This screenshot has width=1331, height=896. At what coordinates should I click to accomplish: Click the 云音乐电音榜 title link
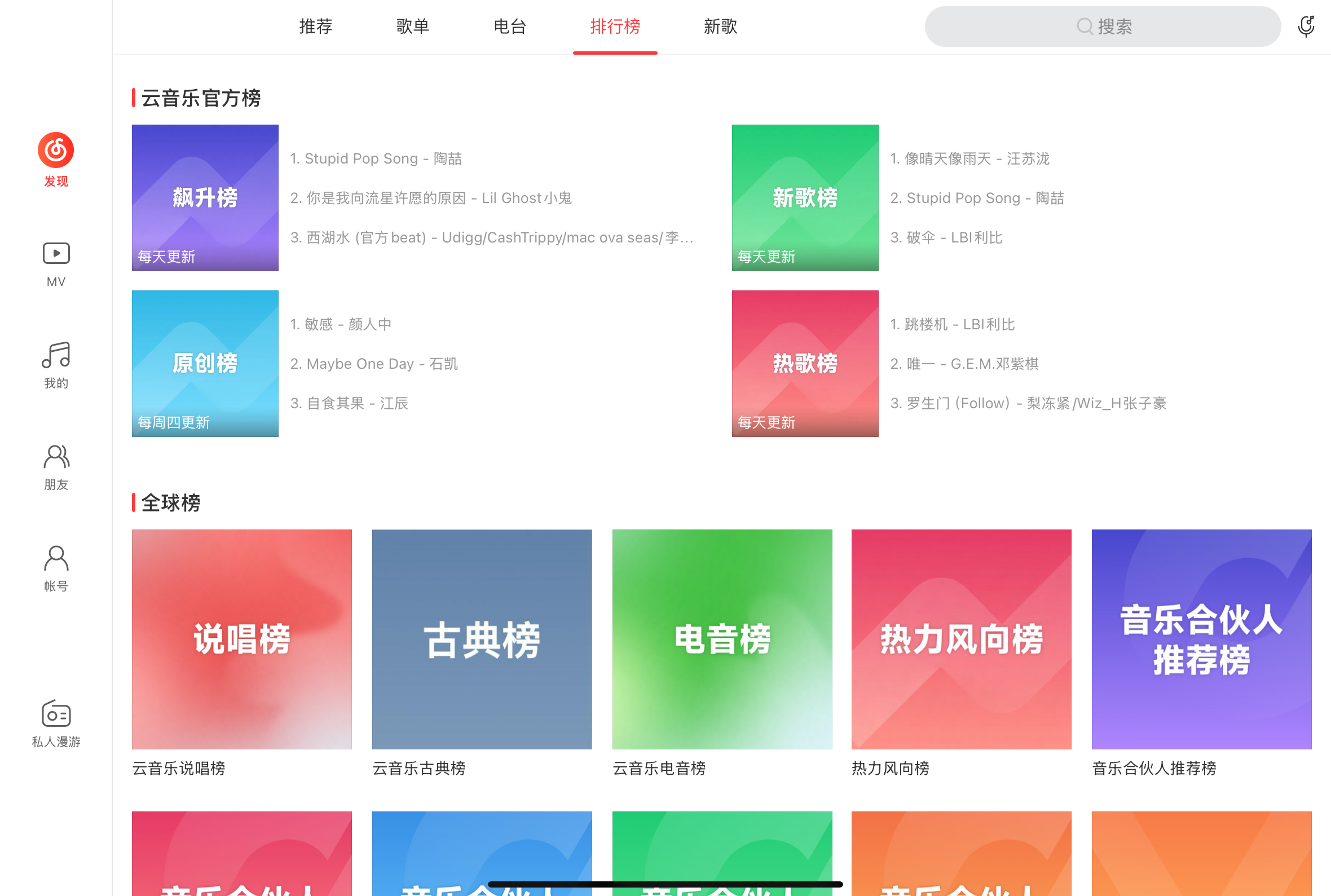[x=659, y=768]
